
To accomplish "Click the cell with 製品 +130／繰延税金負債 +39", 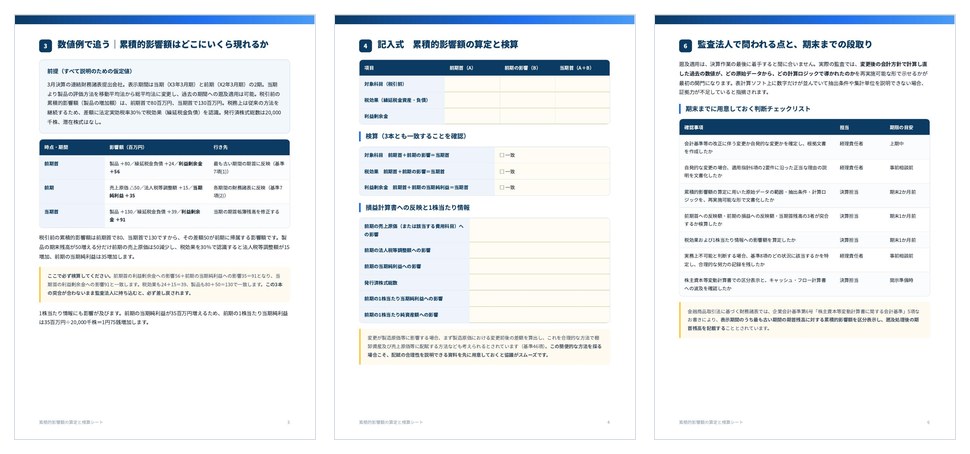I will tap(156, 215).
